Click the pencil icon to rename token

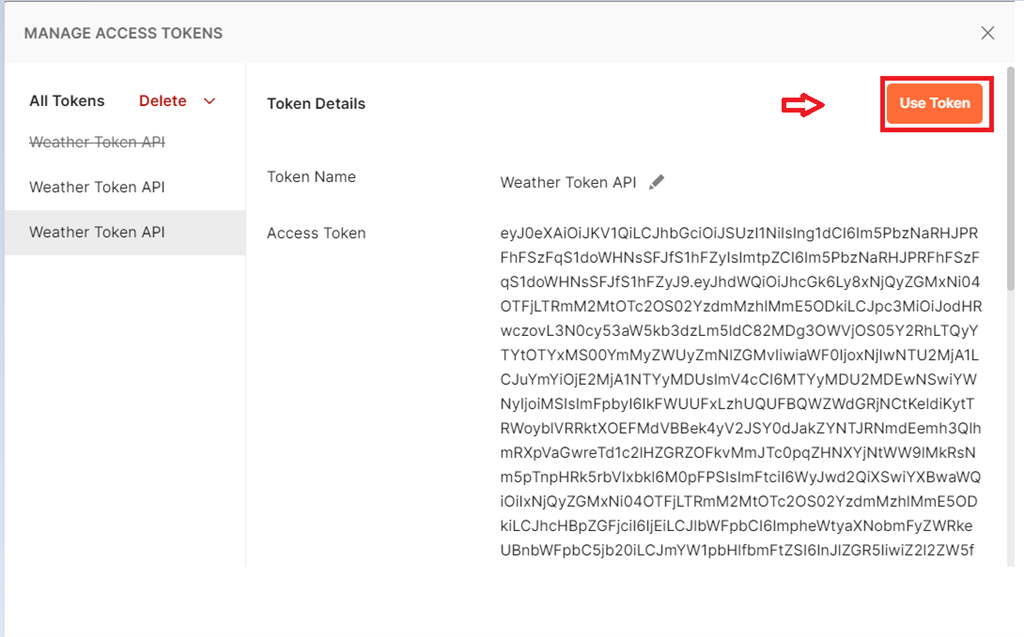[656, 182]
